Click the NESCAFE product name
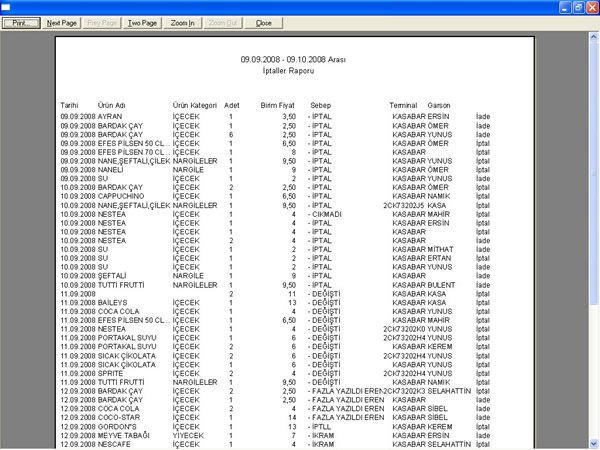 [114, 444]
